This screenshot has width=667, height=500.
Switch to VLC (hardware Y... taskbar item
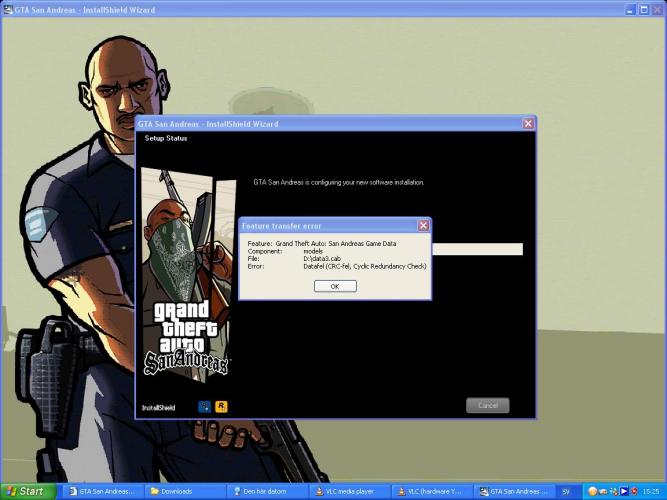pos(432,492)
